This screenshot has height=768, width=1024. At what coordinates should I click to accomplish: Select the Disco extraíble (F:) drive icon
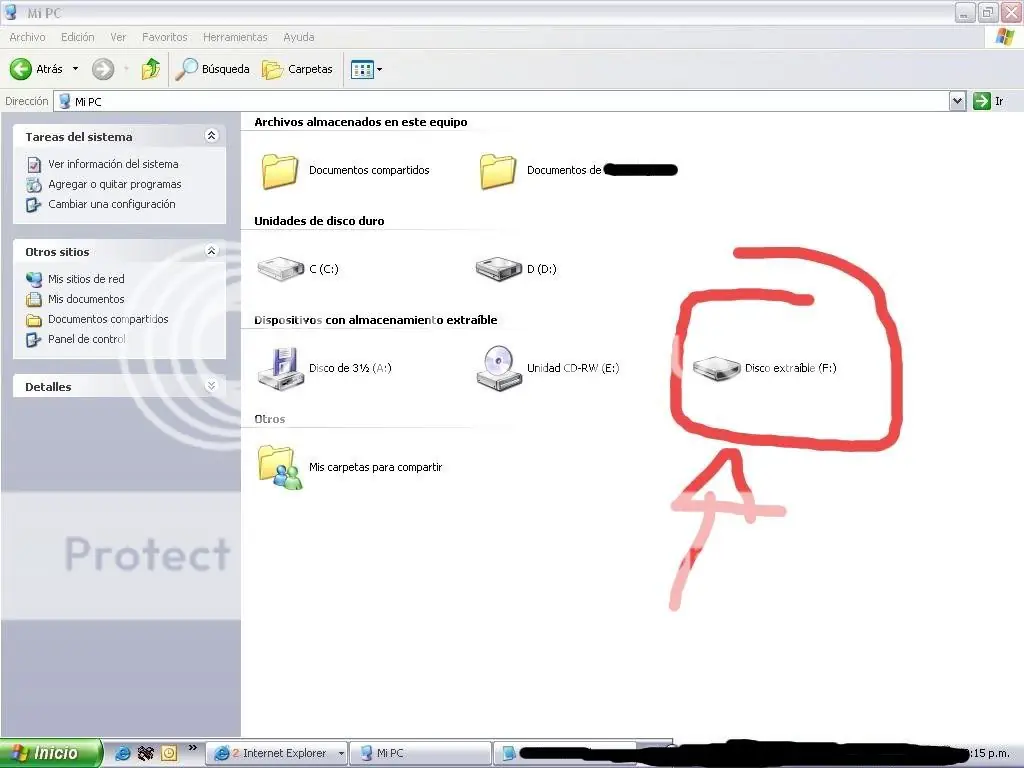click(x=716, y=368)
